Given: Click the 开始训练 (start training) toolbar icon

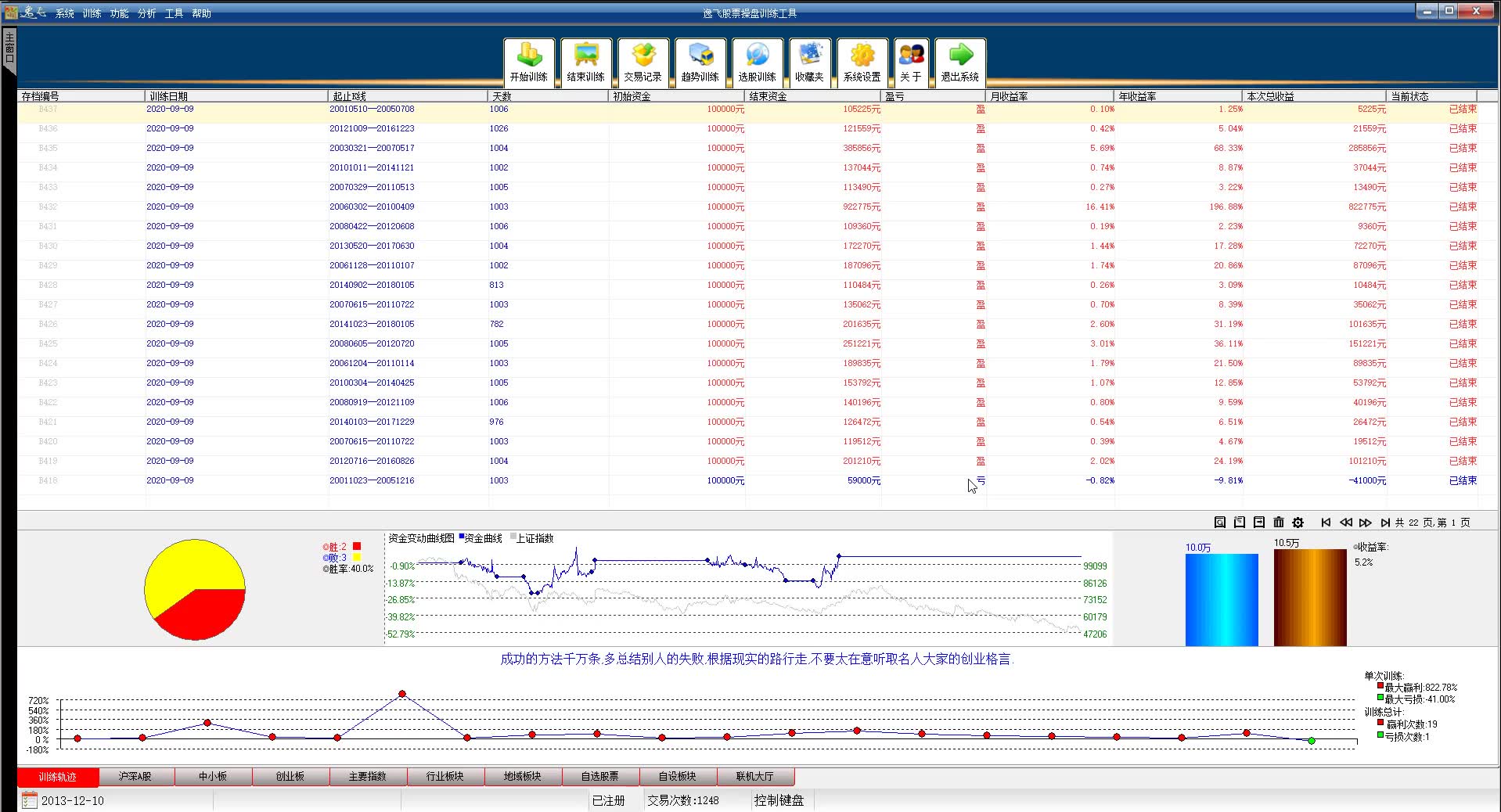Looking at the screenshot, I should (x=529, y=62).
